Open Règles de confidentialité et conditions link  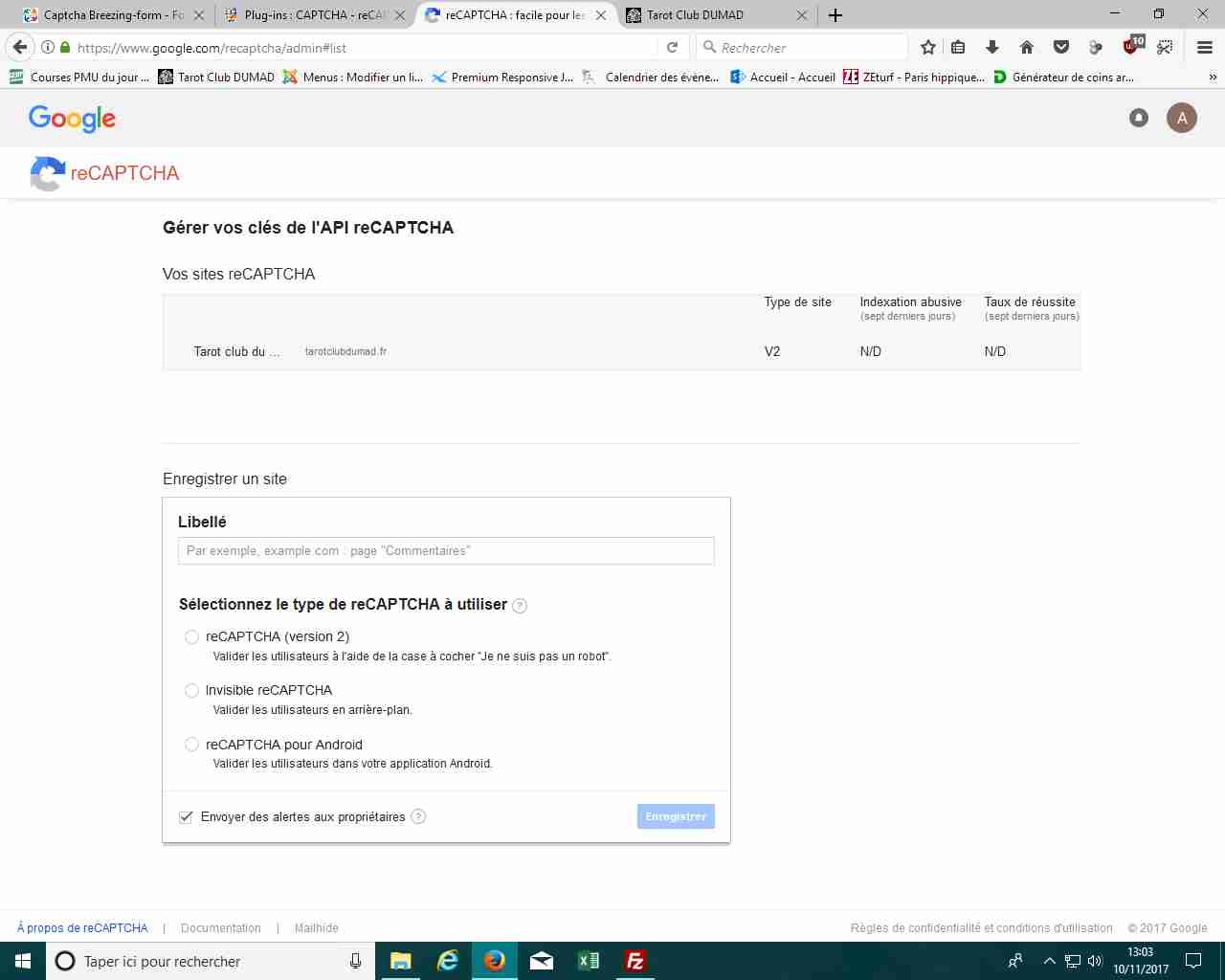click(982, 928)
